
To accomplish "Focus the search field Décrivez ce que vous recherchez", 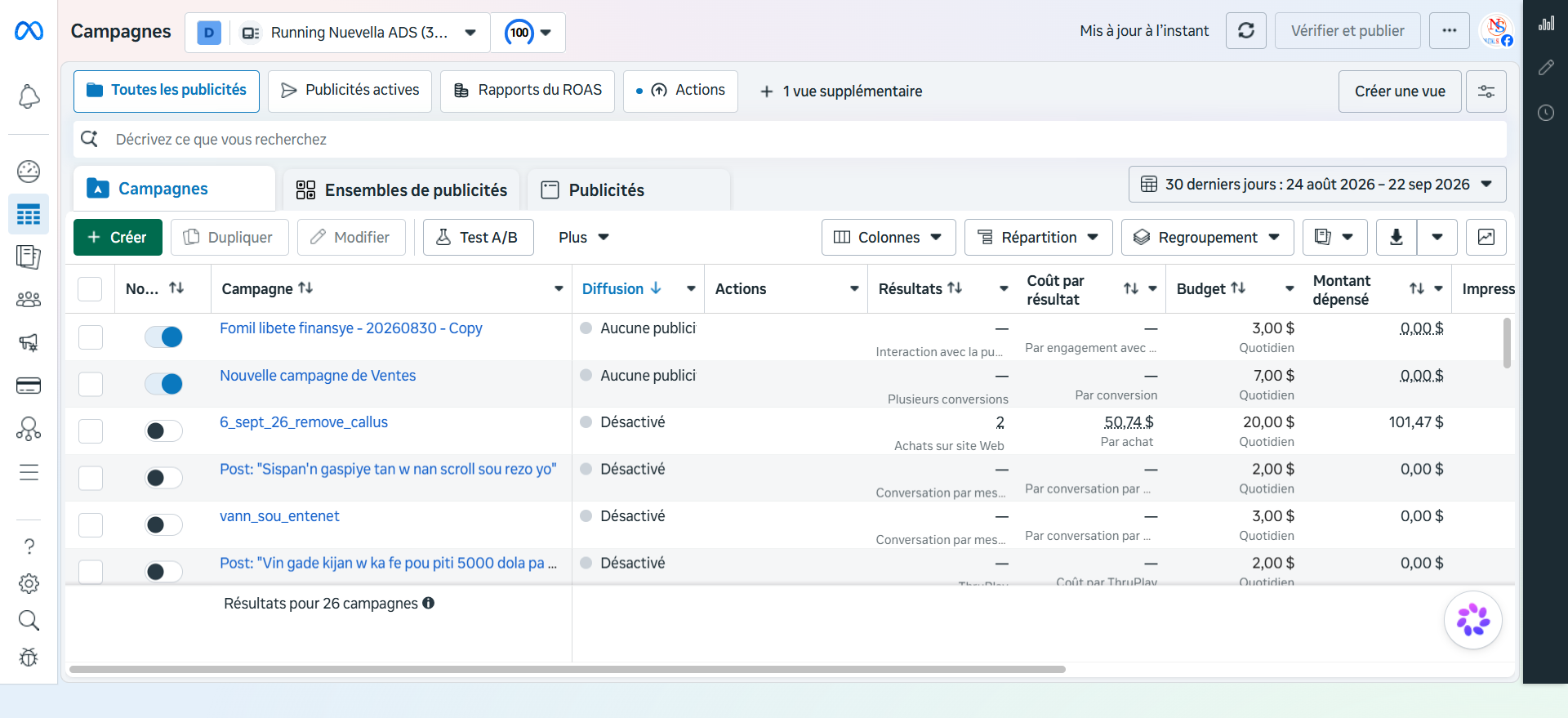I will (790, 140).
